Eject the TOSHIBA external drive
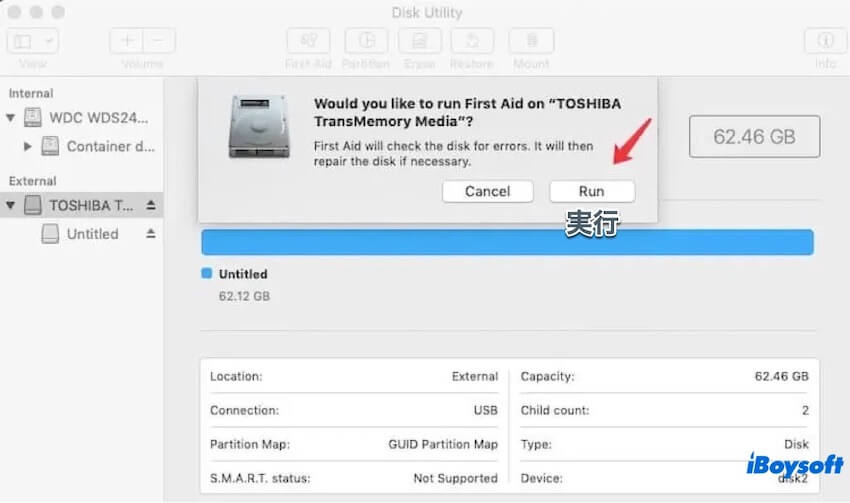This screenshot has width=850, height=503. [x=151, y=205]
